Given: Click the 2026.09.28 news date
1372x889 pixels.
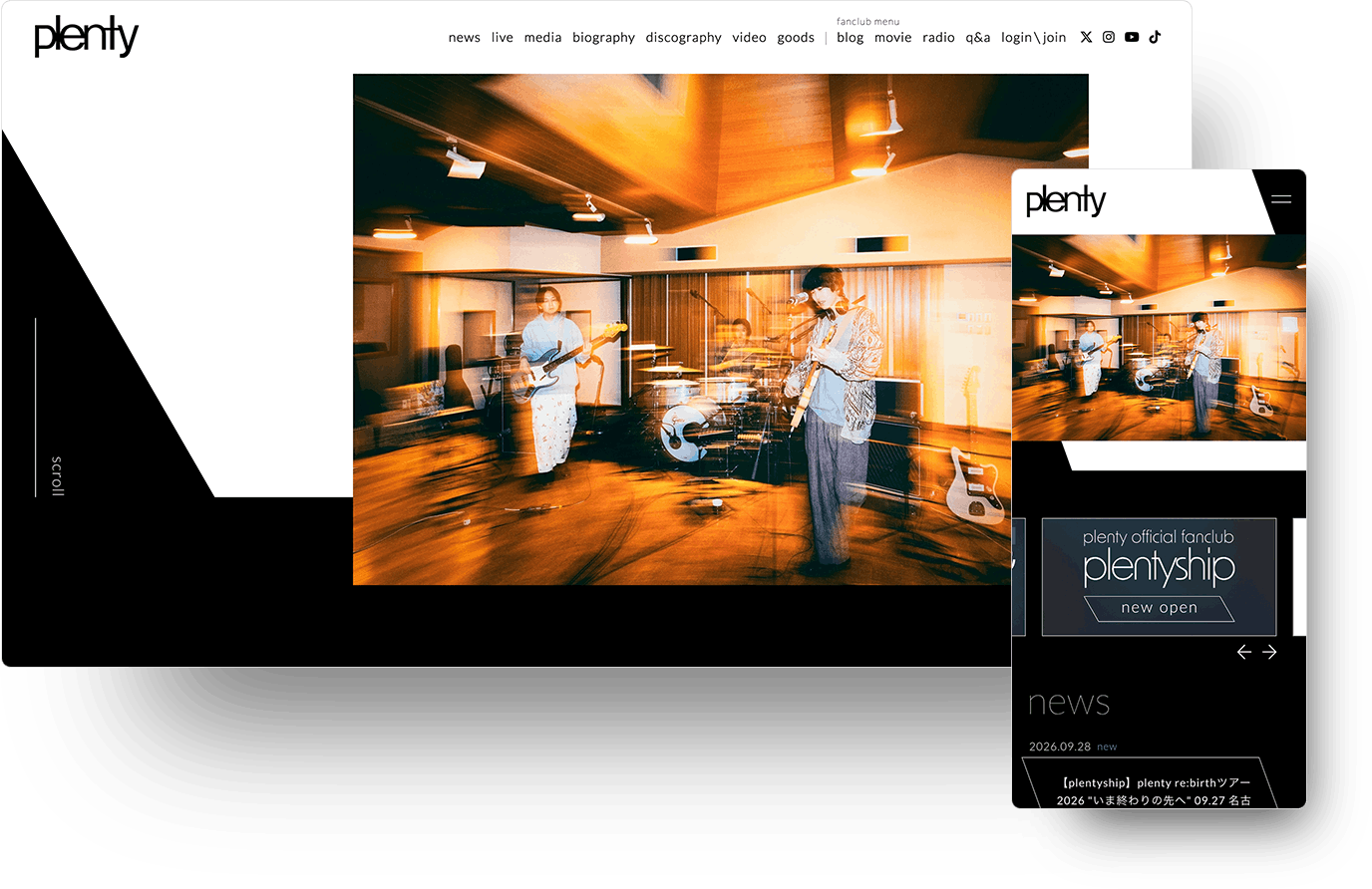Looking at the screenshot, I should pyautogui.click(x=1060, y=746).
